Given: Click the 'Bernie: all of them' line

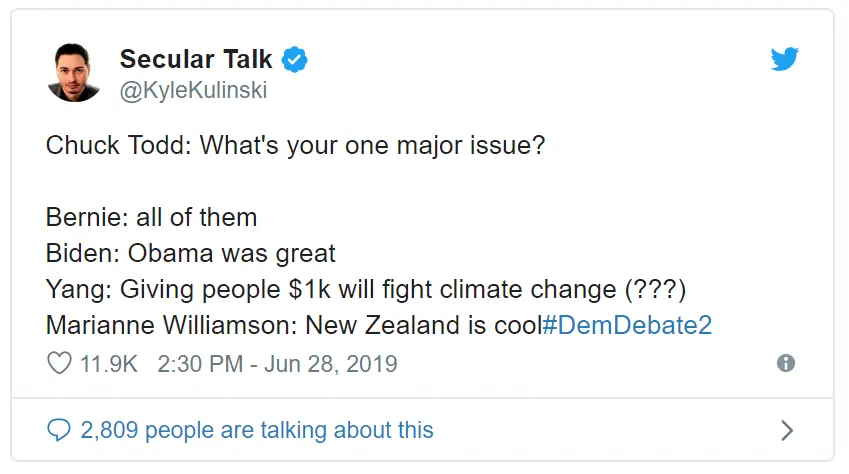Looking at the screenshot, I should coord(151,217).
